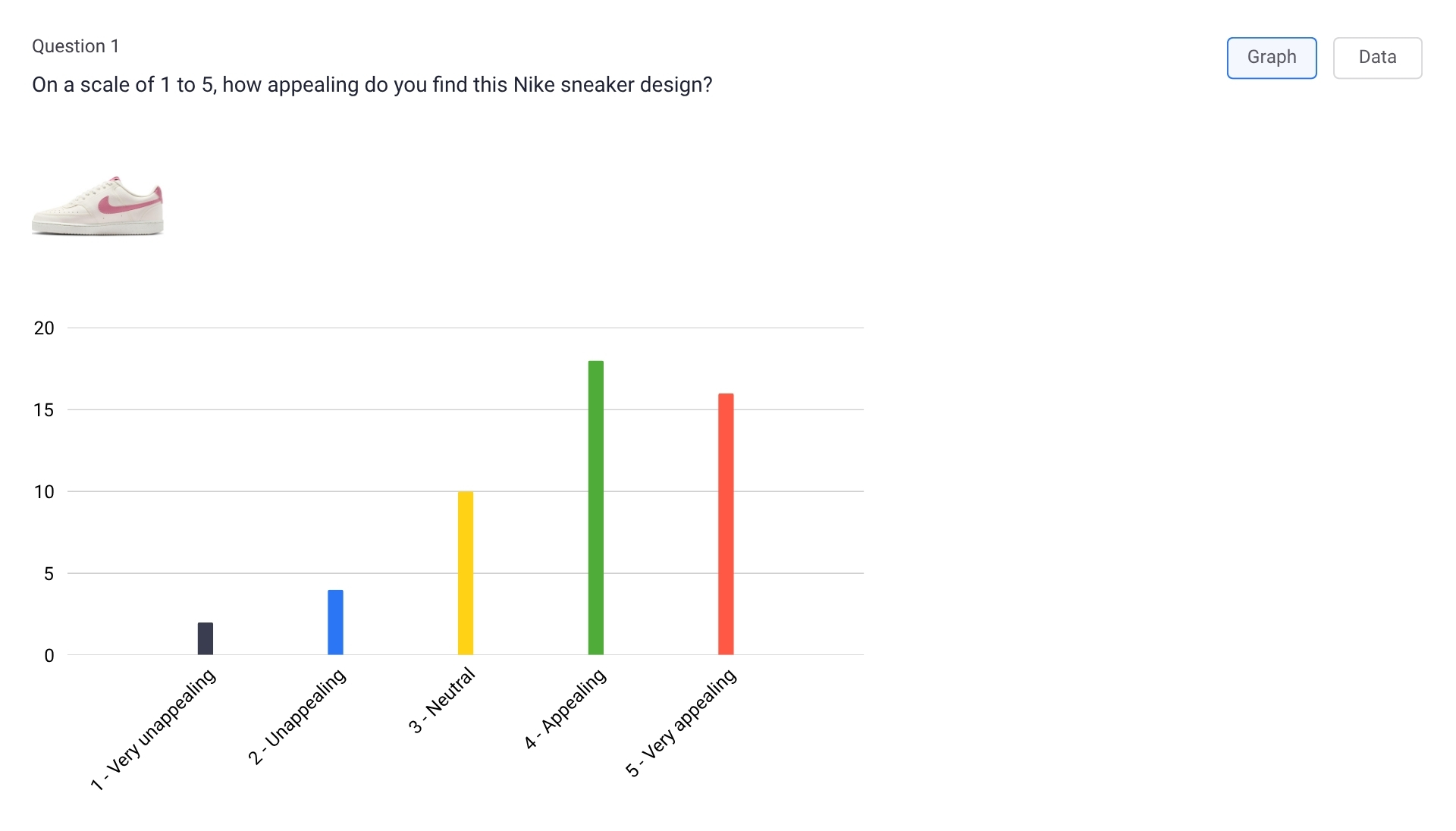Click the red '5 - Very appealing' bar
The width and height of the screenshot is (1456, 831).
click(x=724, y=523)
